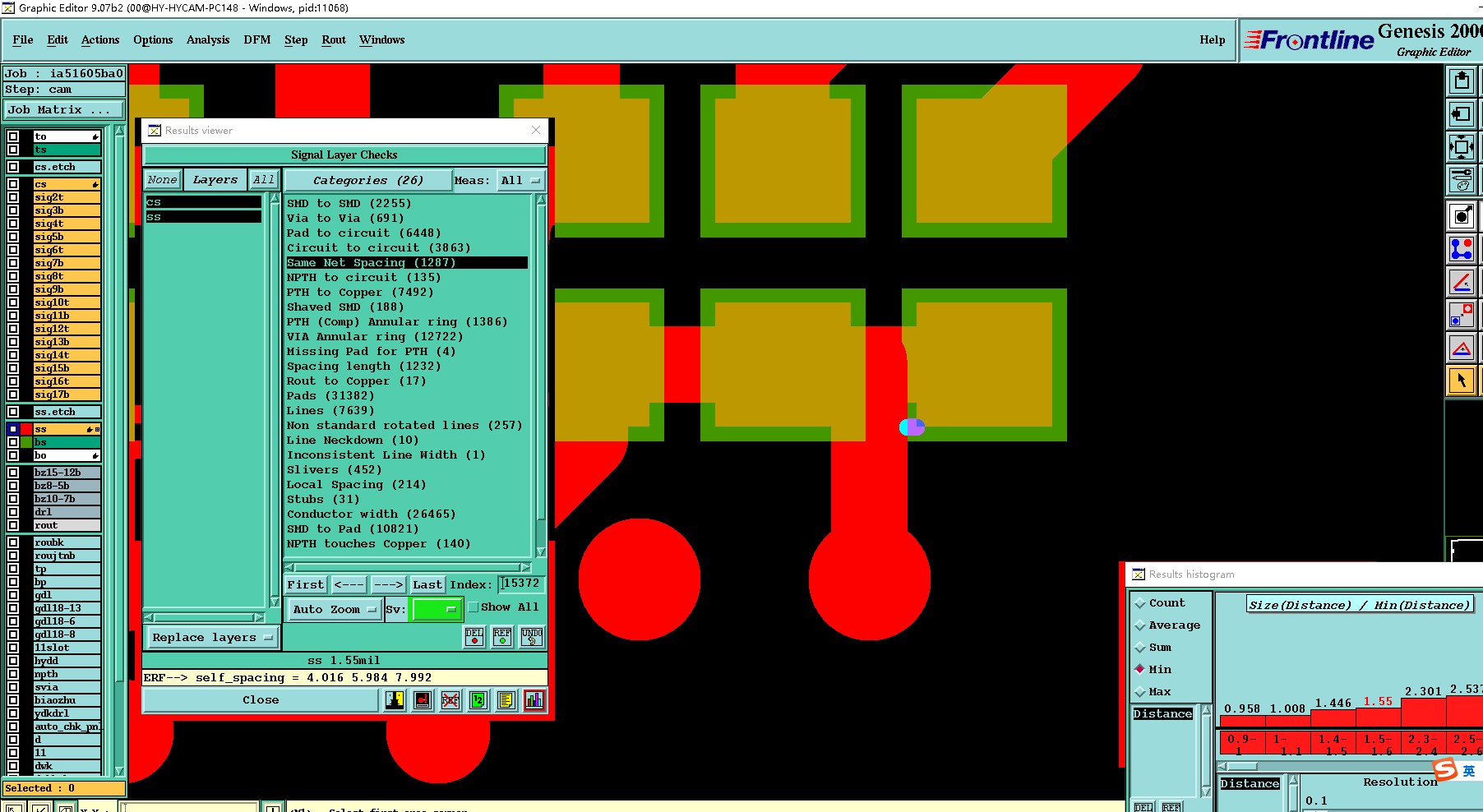Open the Edit menu
Image resolution: width=1483 pixels, height=812 pixels.
58,39
